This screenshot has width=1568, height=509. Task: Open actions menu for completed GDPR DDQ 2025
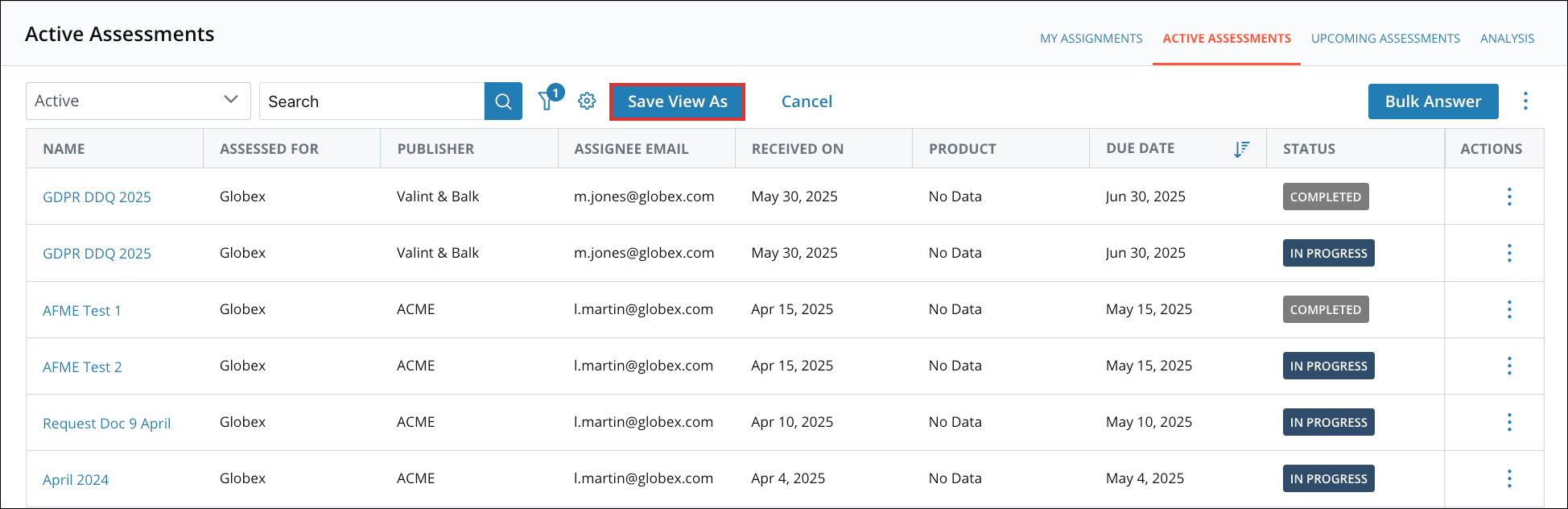(x=1509, y=197)
